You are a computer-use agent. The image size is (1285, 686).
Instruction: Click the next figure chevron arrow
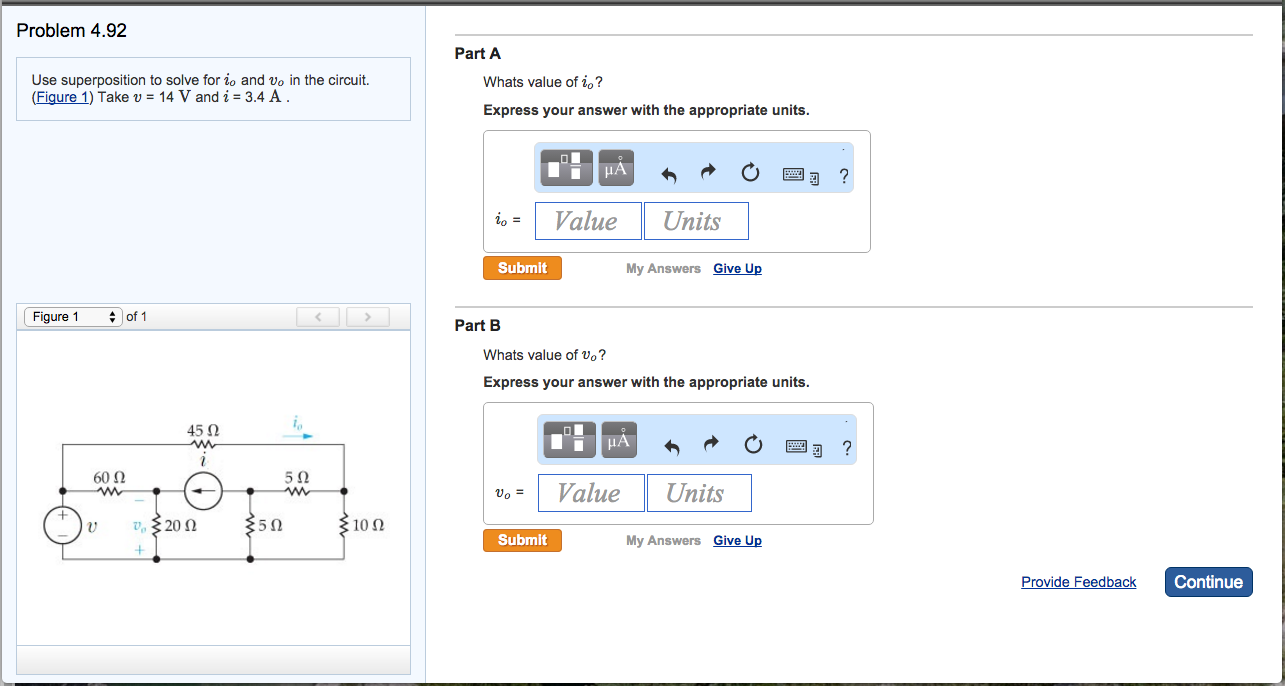tap(367, 316)
